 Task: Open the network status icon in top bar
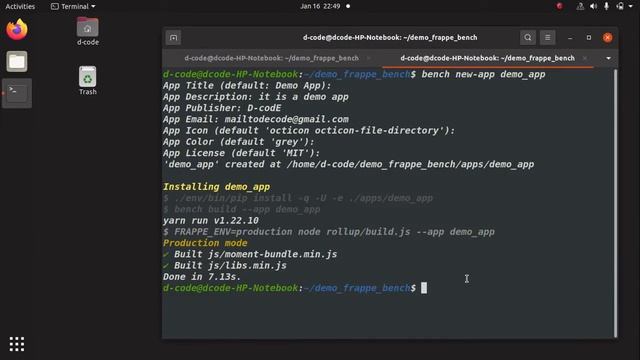pyautogui.click(x=580, y=6)
